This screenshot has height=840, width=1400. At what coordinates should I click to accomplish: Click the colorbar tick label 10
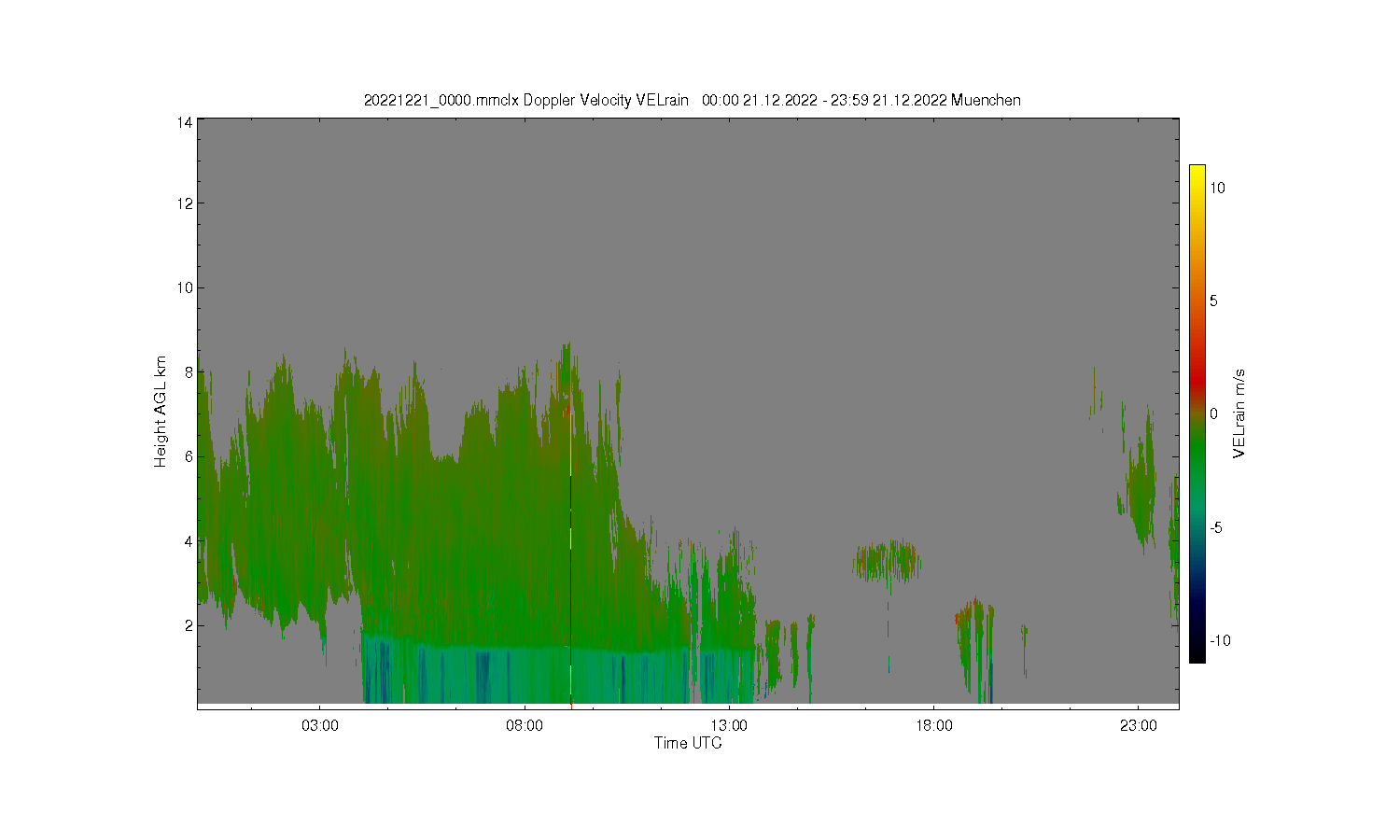tap(1217, 188)
